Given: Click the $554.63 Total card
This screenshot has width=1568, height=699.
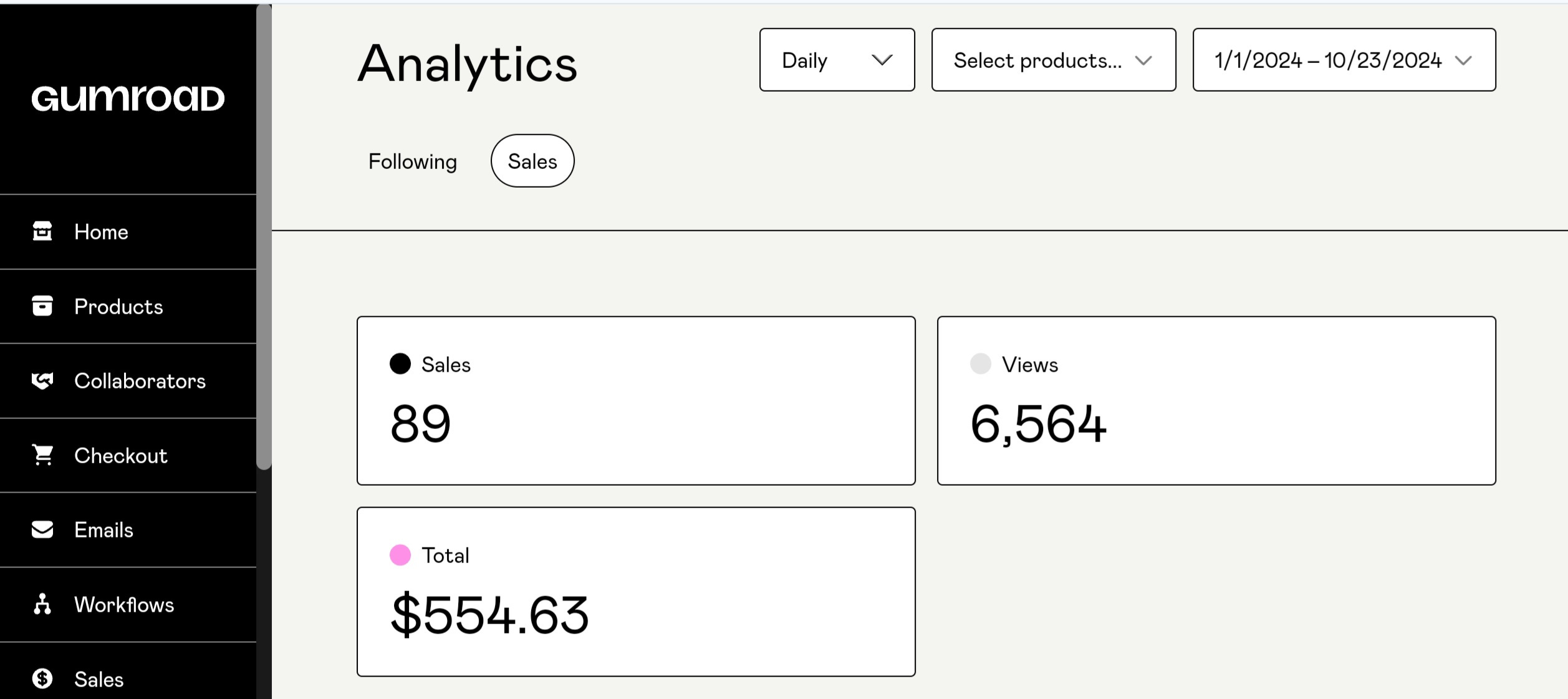Looking at the screenshot, I should (x=636, y=592).
